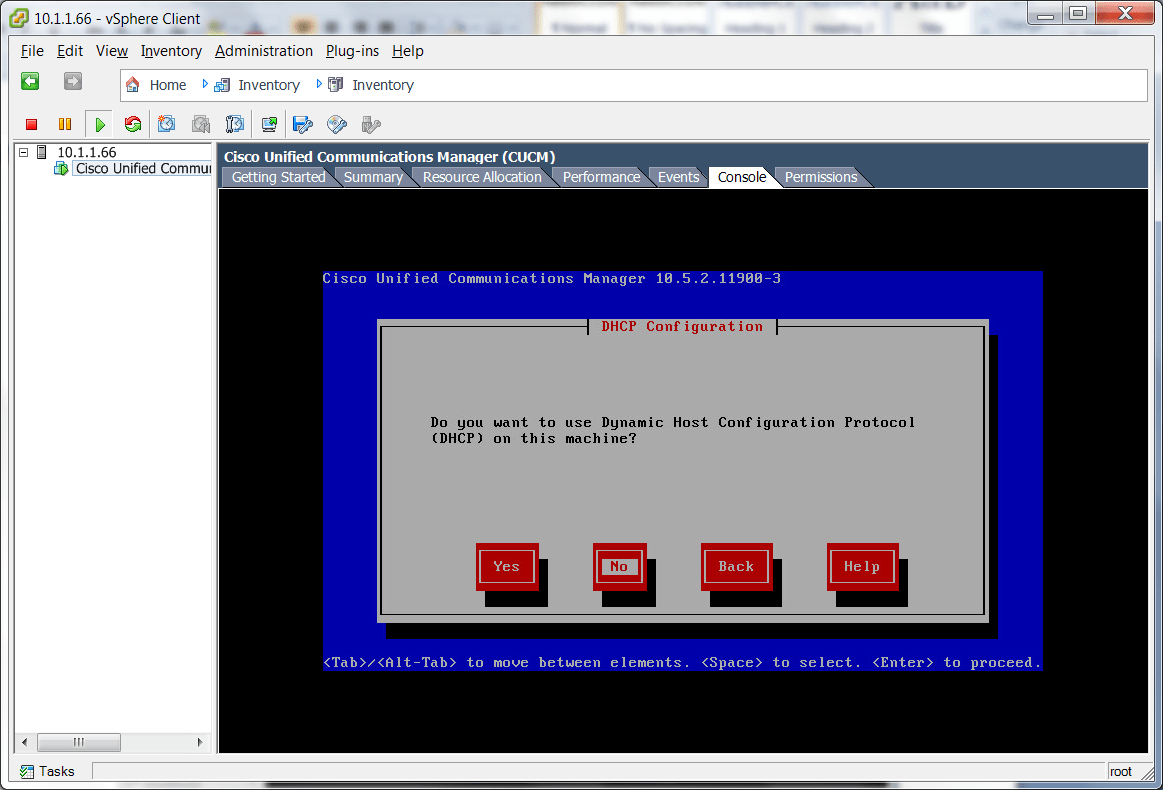The height and width of the screenshot is (790, 1163).
Task: Select the 10.1.1.66 host in tree
Action: click(x=87, y=152)
